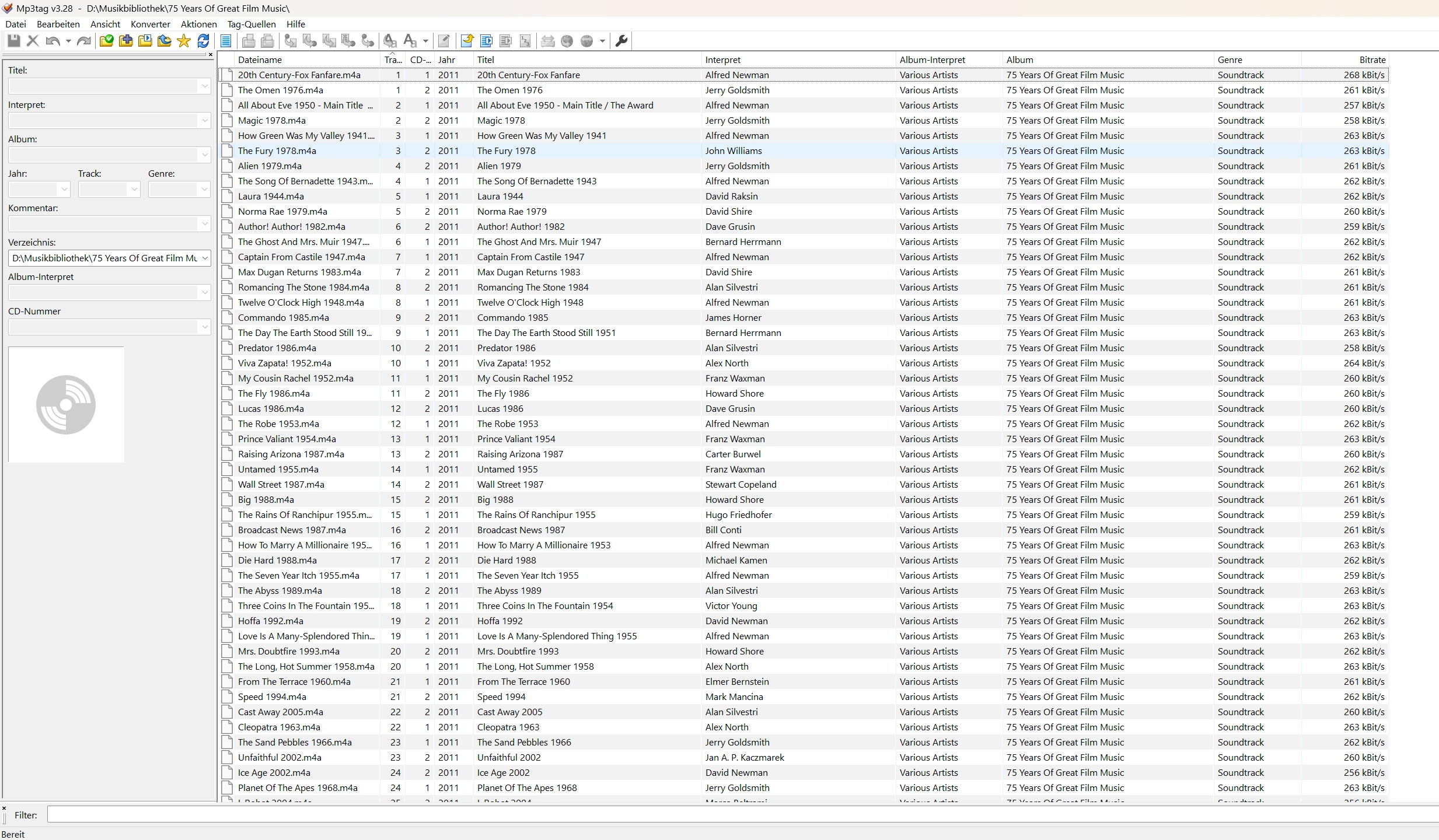This screenshot has width=1439, height=840.
Task: Open the Konverter menu
Action: point(151,24)
